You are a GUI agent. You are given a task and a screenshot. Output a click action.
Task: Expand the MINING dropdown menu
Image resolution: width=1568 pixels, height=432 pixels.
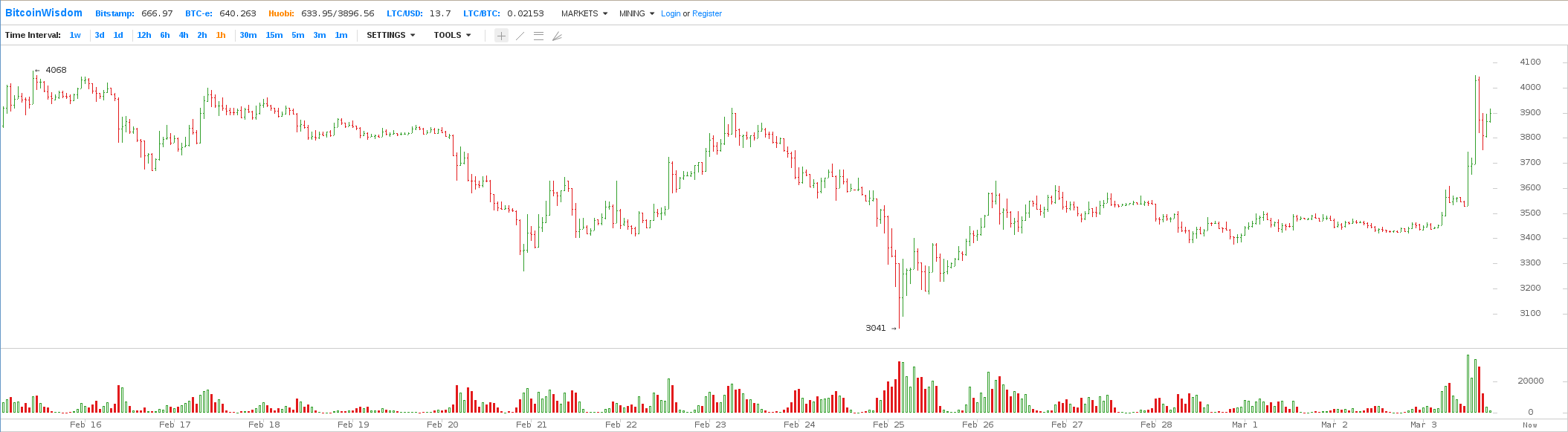coord(636,13)
